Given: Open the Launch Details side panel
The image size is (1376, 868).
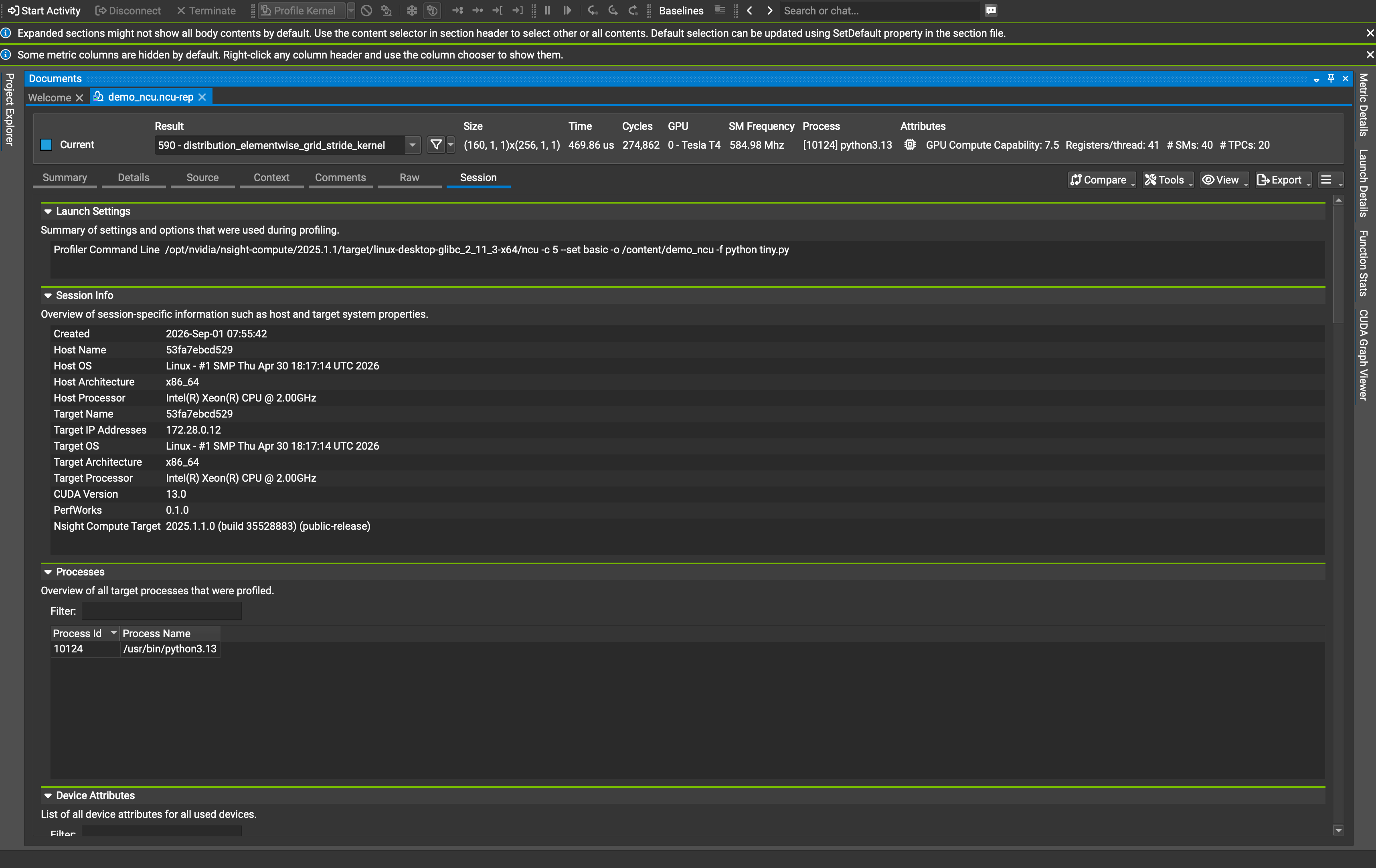Looking at the screenshot, I should click(x=1364, y=183).
